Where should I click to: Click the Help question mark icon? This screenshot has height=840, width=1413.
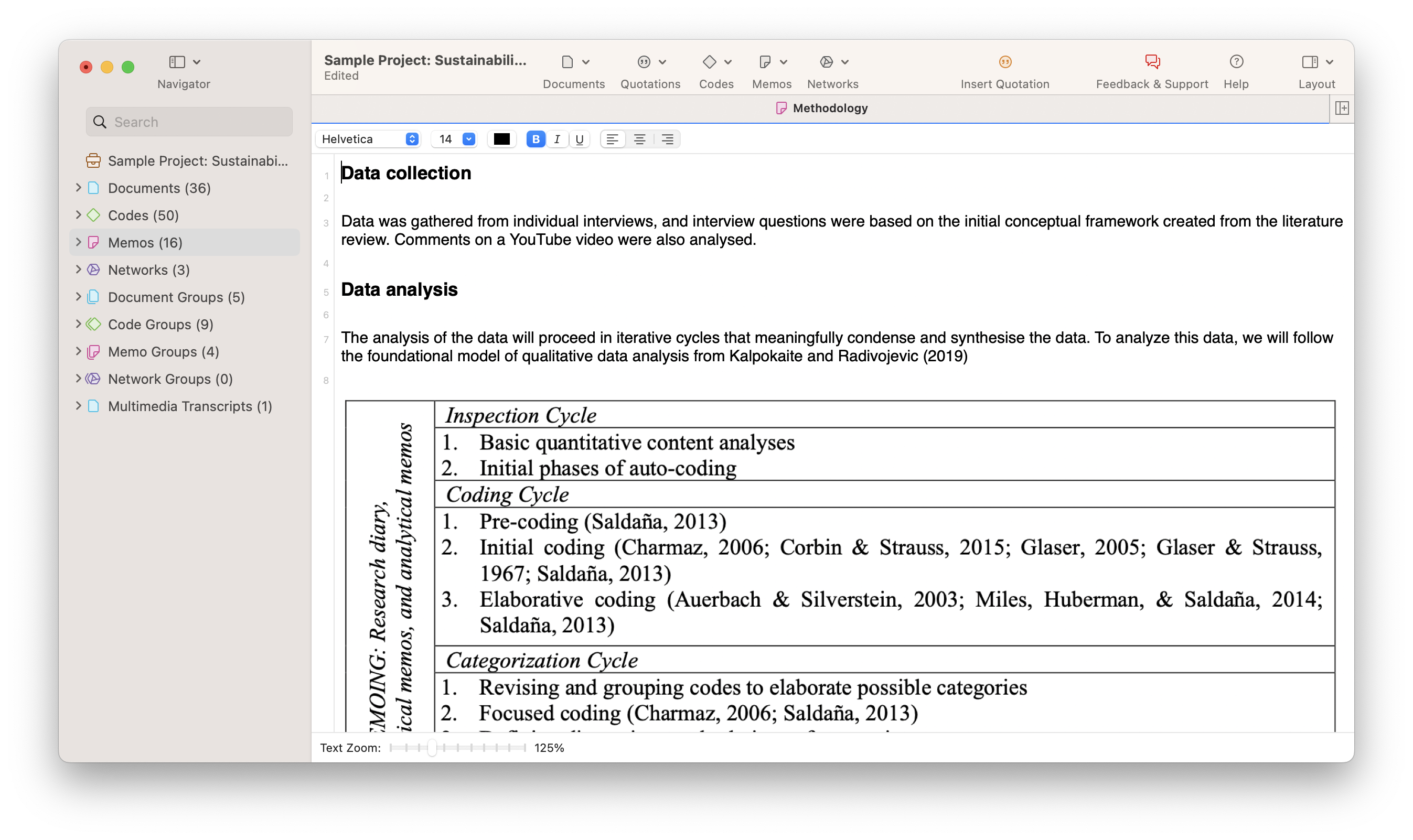coord(1236,62)
